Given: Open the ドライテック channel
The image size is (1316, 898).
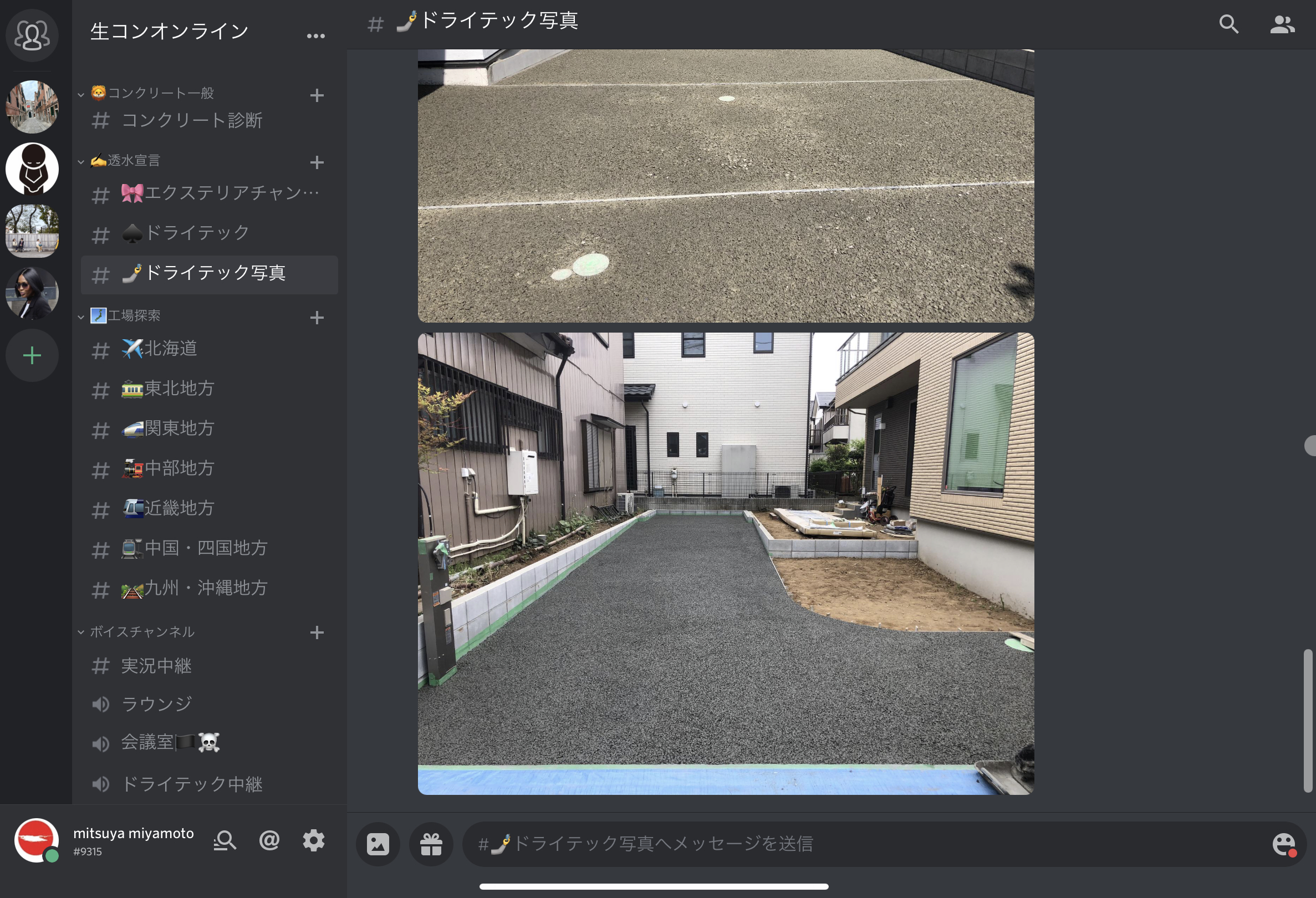Looking at the screenshot, I should 209,233.
